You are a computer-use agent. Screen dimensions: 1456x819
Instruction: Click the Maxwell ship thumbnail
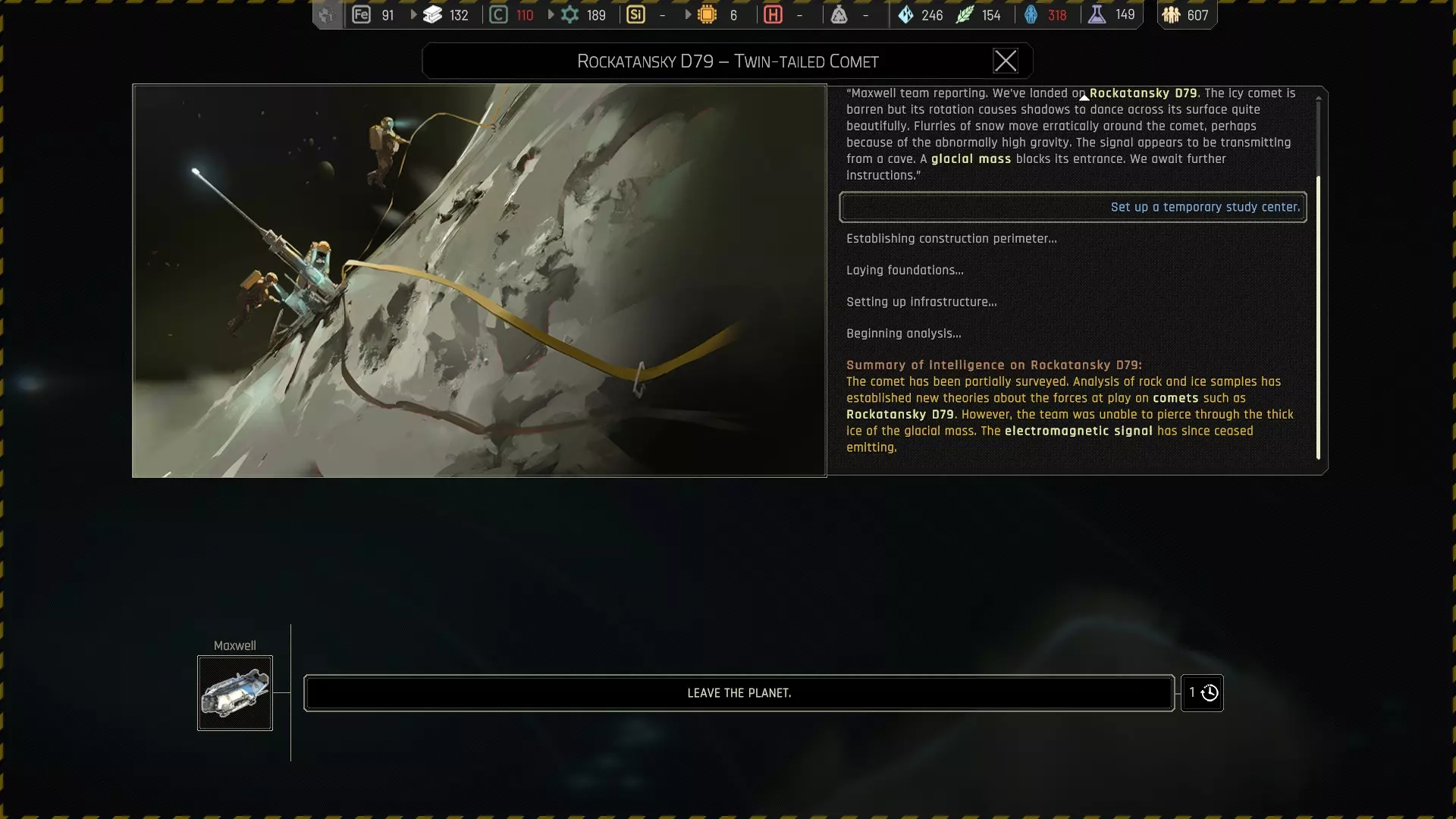tap(235, 693)
